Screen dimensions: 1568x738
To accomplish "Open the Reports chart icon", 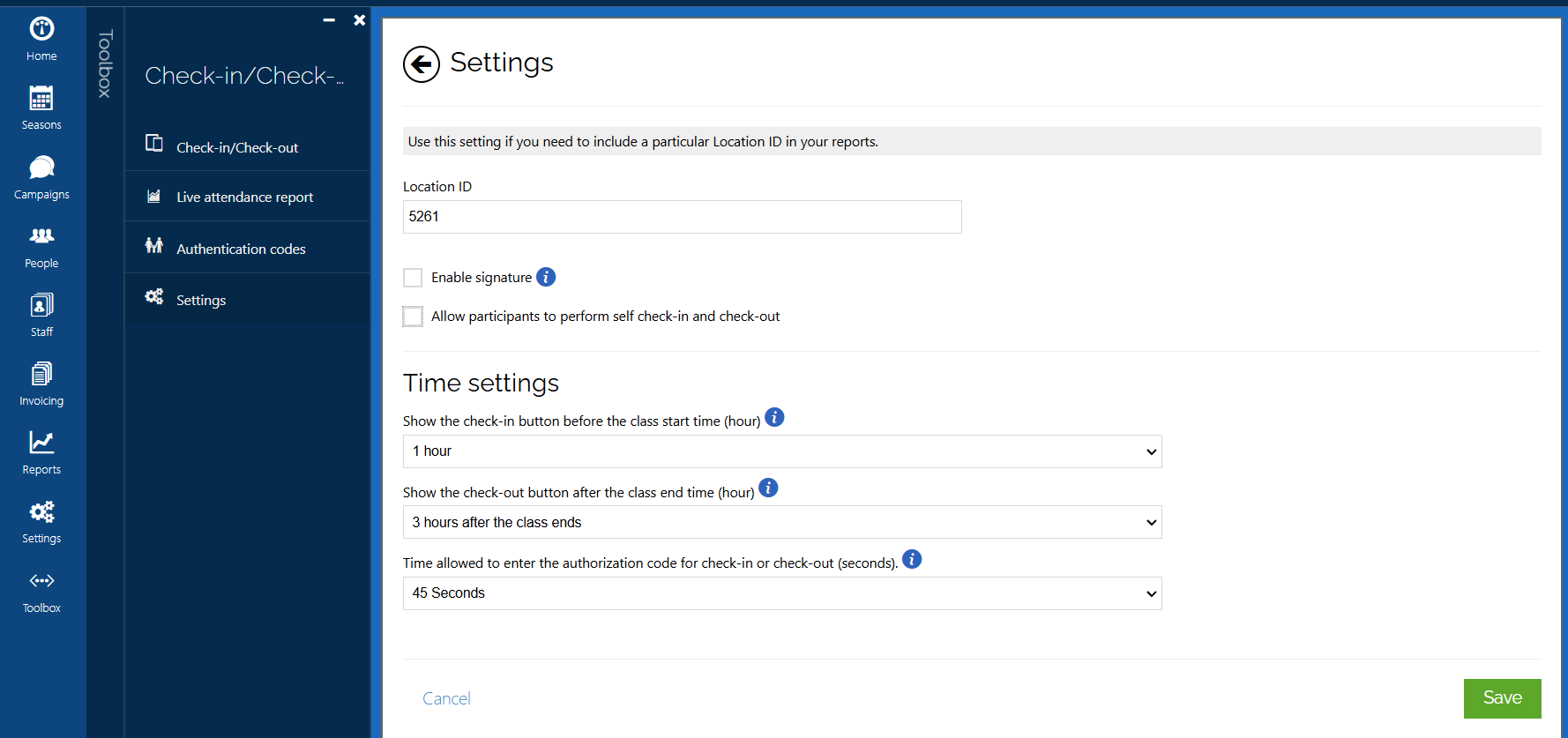I will pyautogui.click(x=41, y=443).
